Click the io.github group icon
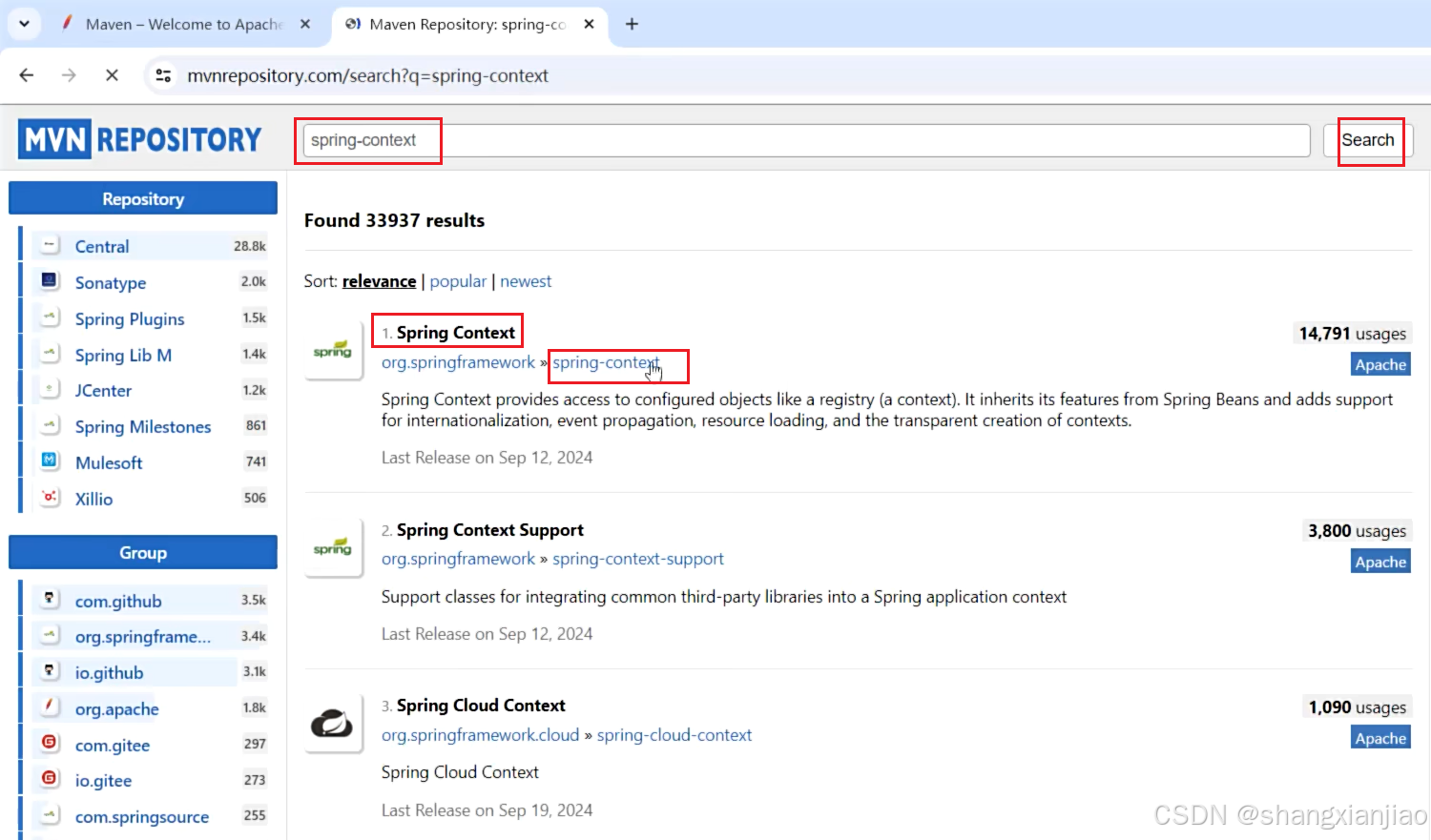The image size is (1431, 840). click(x=50, y=671)
